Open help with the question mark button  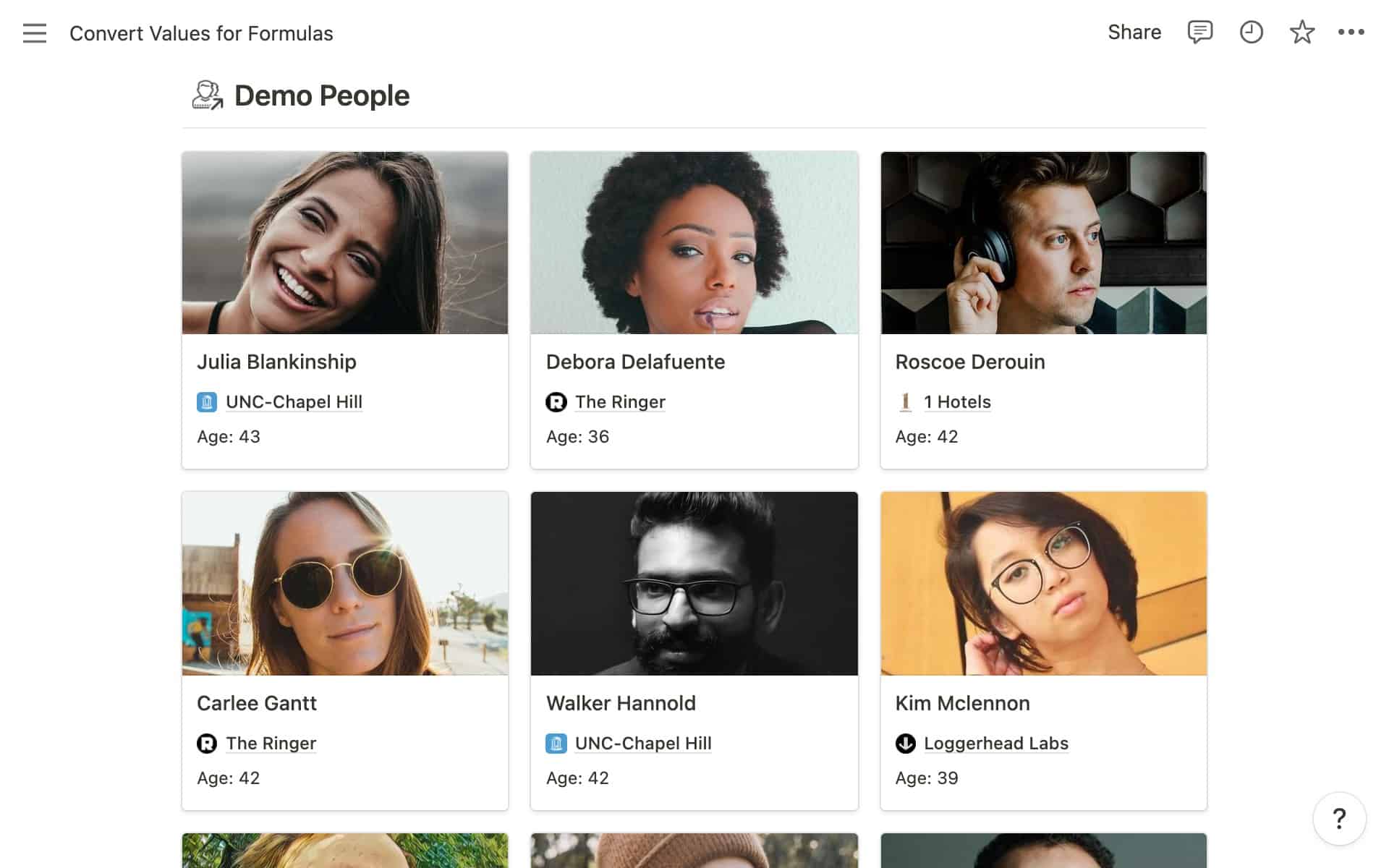[x=1338, y=820]
